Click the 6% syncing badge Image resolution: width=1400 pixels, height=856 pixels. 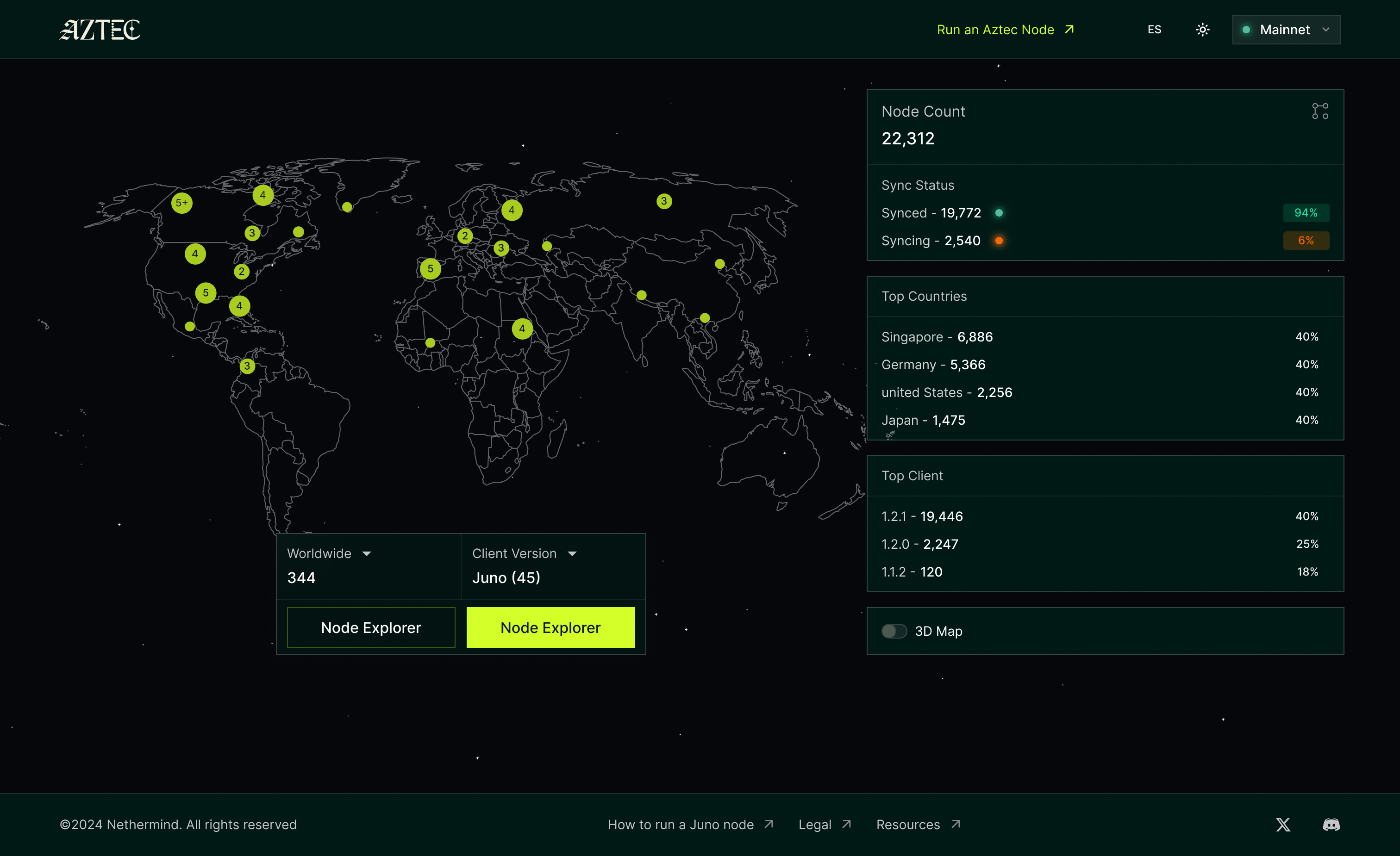pos(1306,241)
